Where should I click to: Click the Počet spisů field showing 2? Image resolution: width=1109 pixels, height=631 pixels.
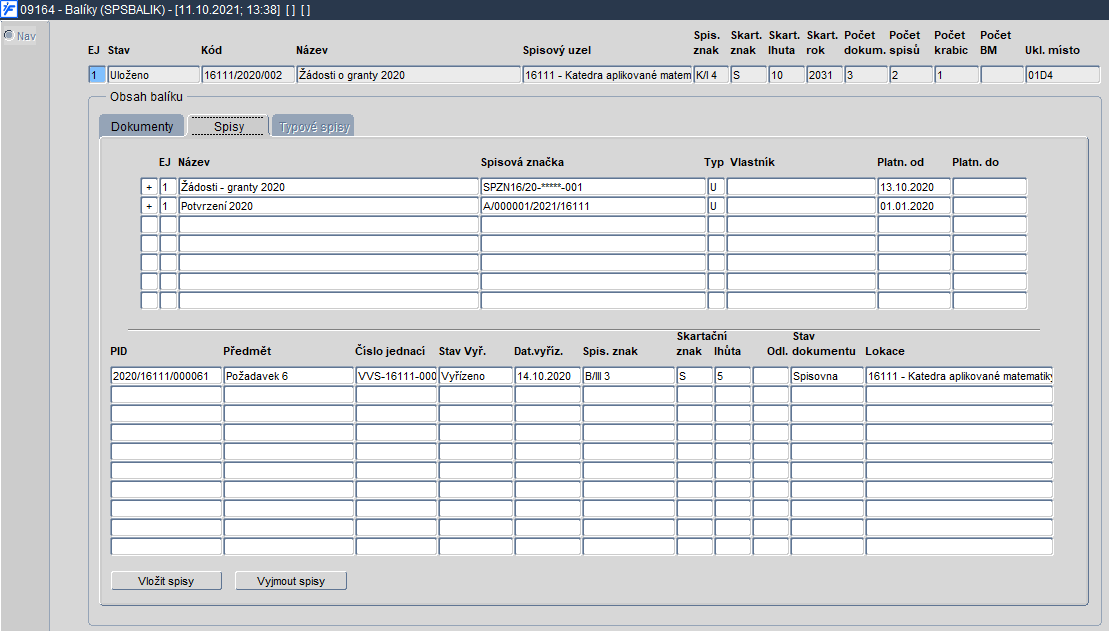[x=911, y=75]
